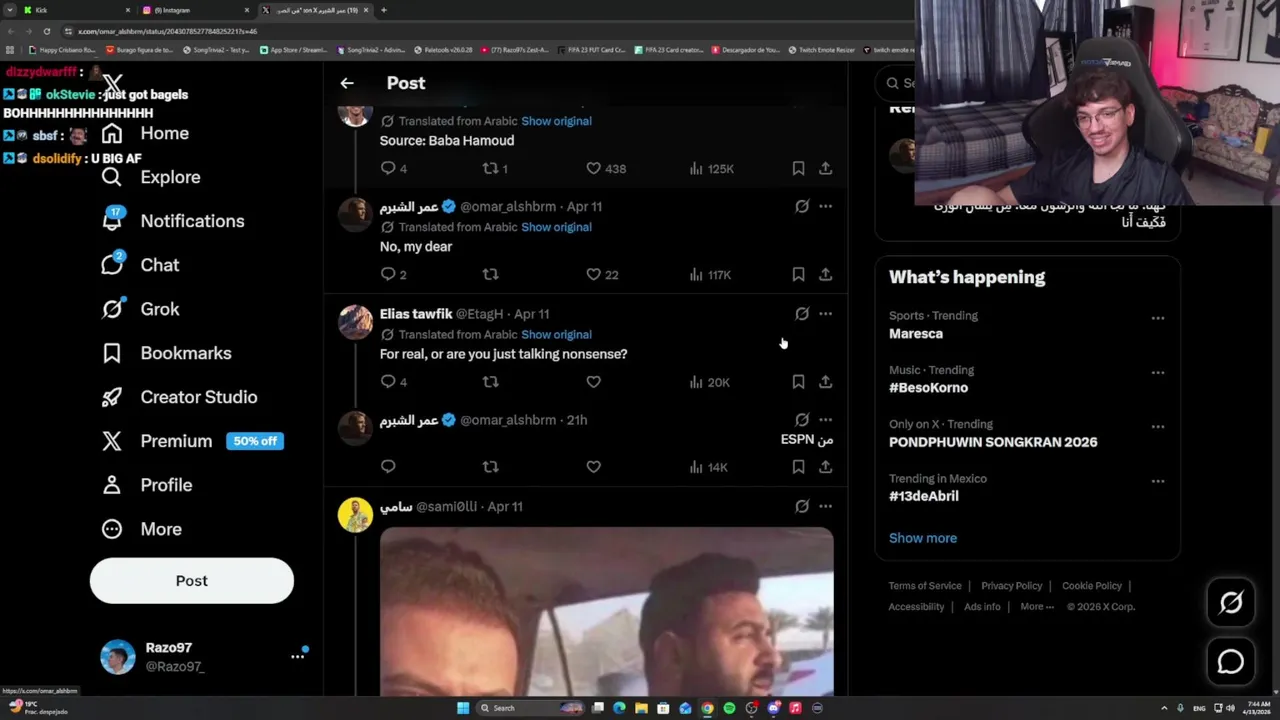Share the Baba Hamoud reply
1280x720 pixels.
pos(826,169)
